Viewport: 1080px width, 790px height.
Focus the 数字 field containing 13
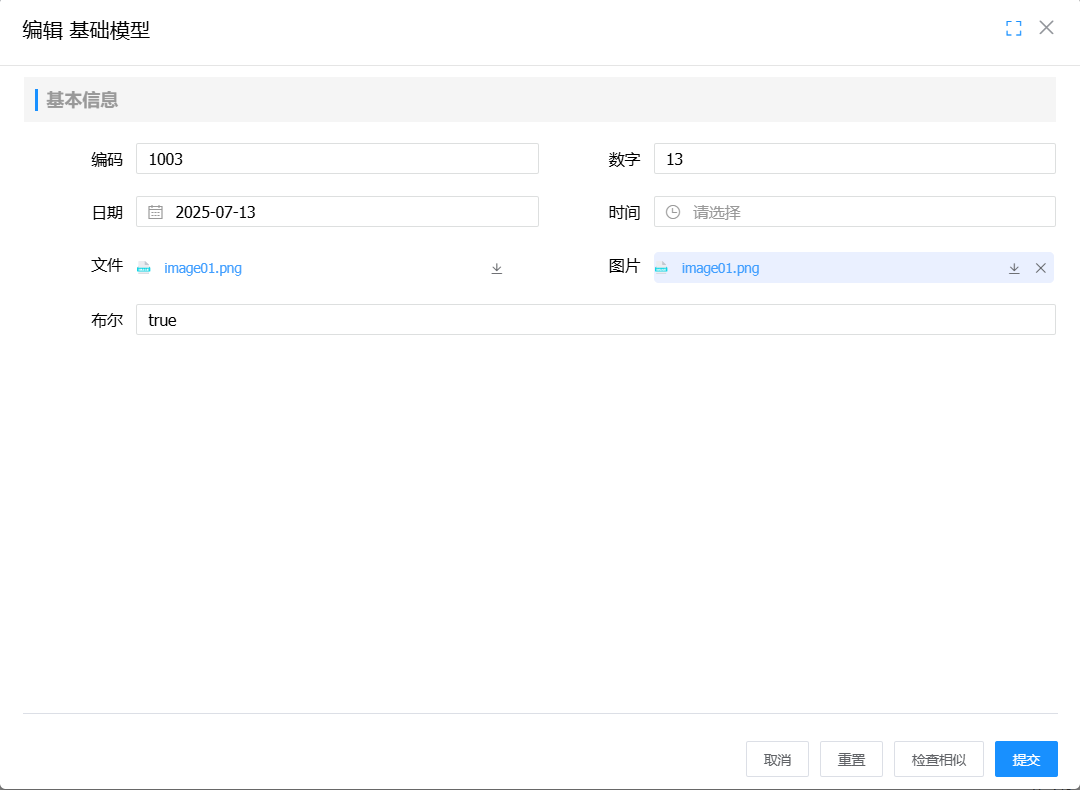click(x=854, y=159)
